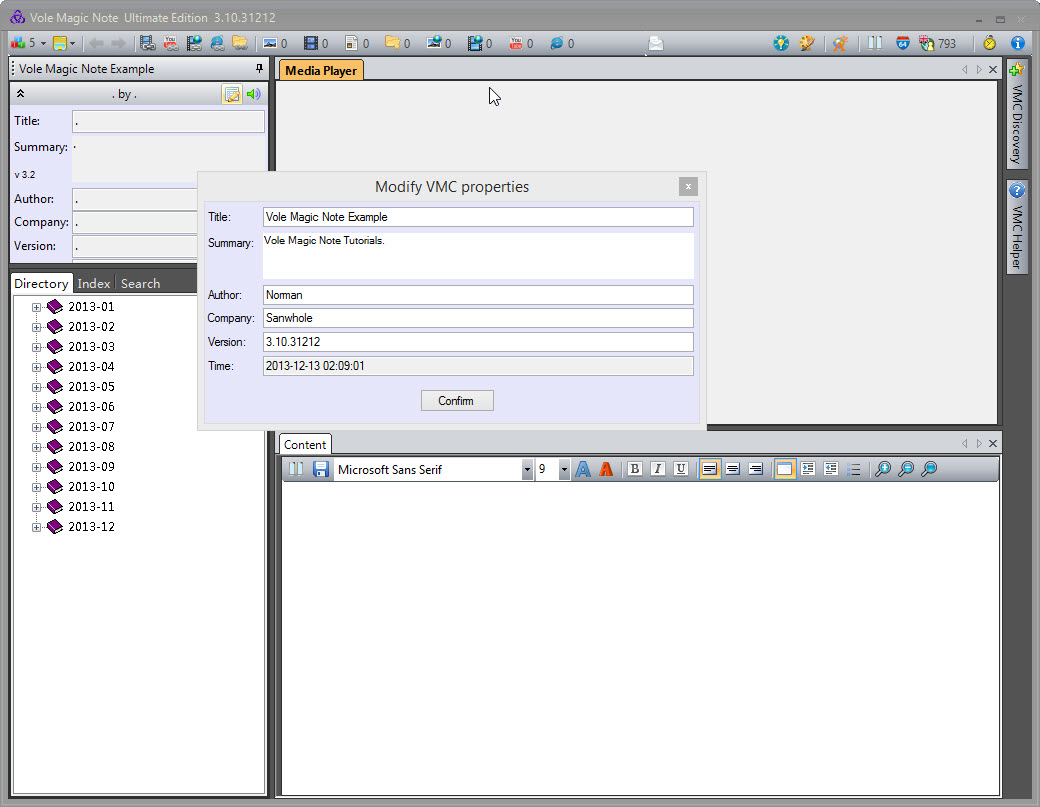Expand the 2013-09 tree node
The width and height of the screenshot is (1040, 807).
click(x=36, y=467)
